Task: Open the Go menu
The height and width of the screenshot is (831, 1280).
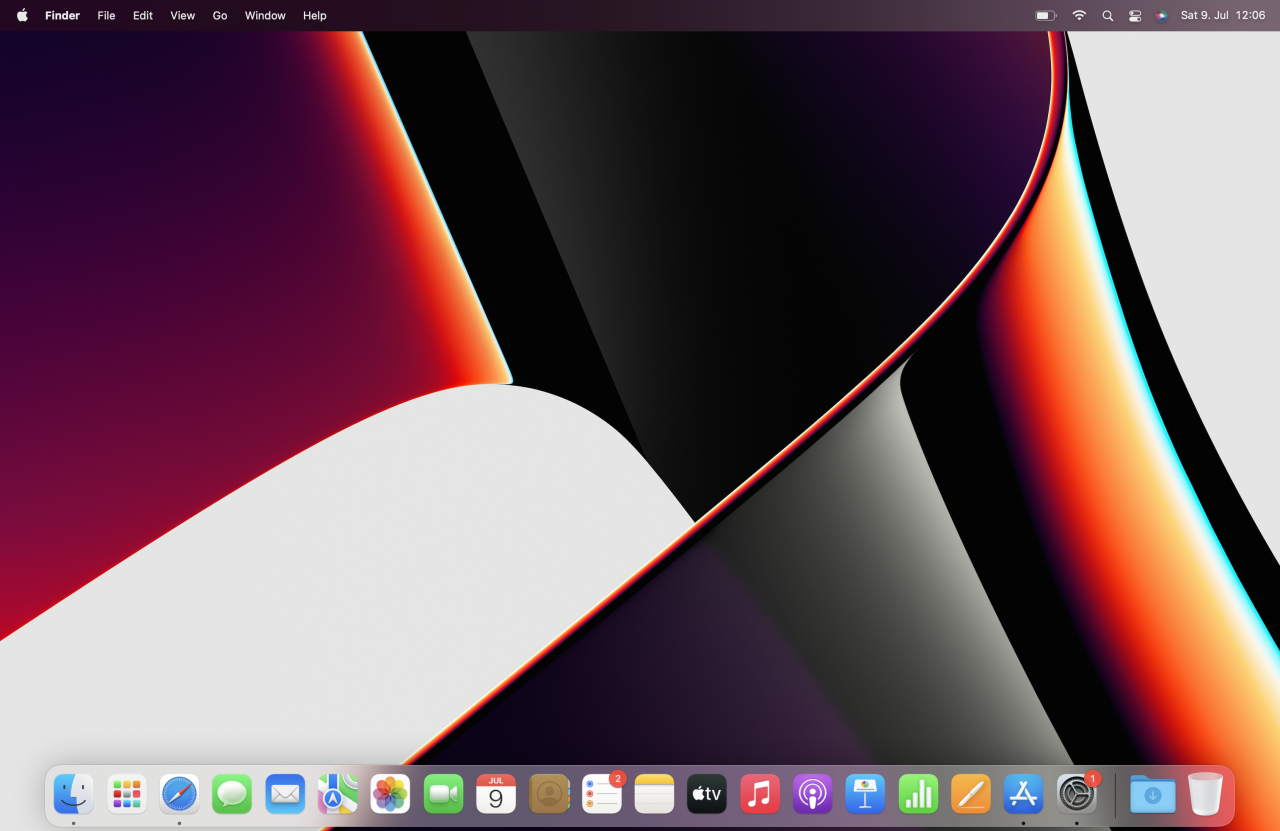Action: (x=220, y=16)
